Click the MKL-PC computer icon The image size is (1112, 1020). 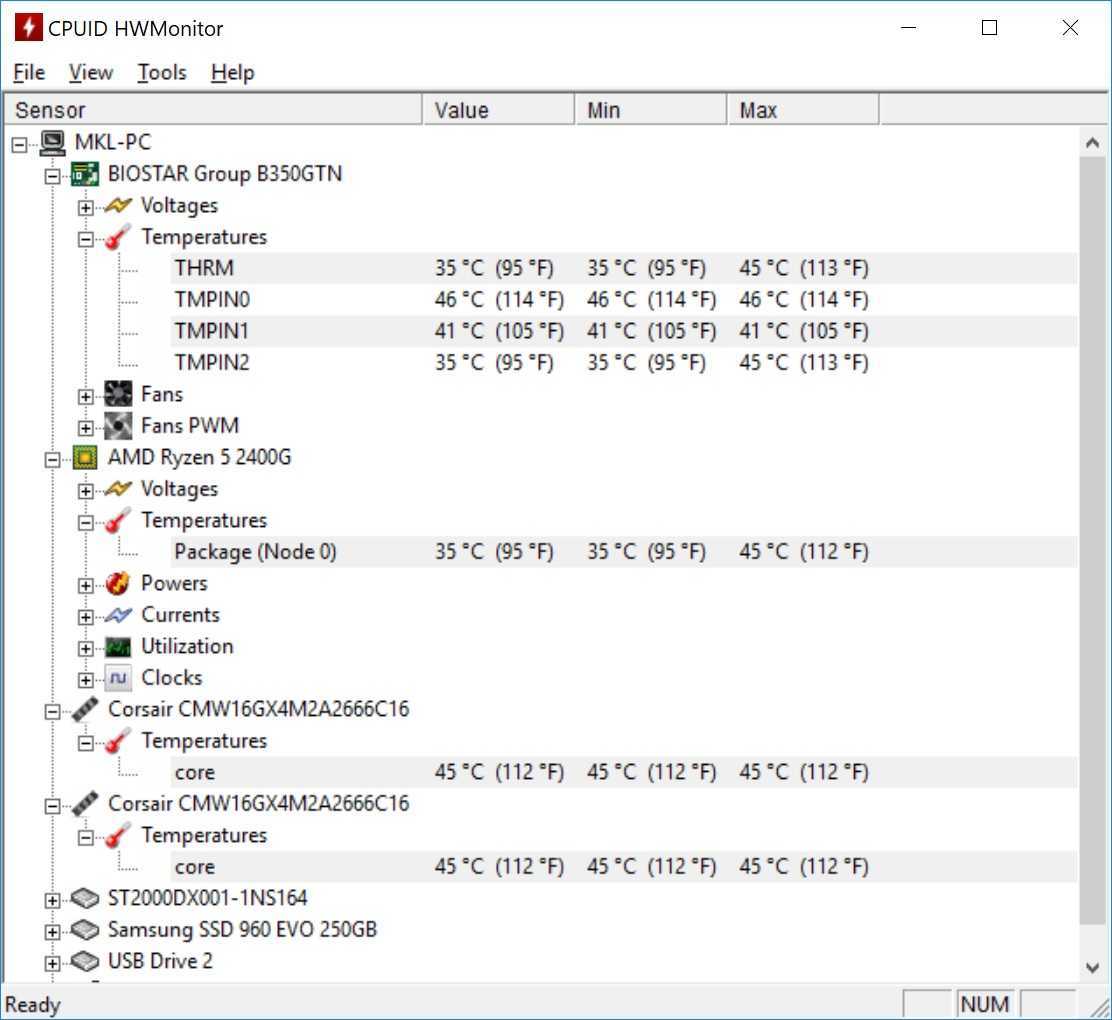tap(53, 143)
